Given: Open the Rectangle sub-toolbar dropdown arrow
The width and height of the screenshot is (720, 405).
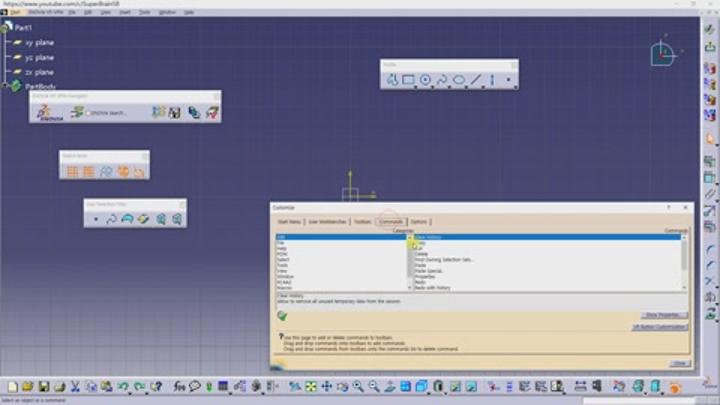Looking at the screenshot, I should (x=416, y=86).
